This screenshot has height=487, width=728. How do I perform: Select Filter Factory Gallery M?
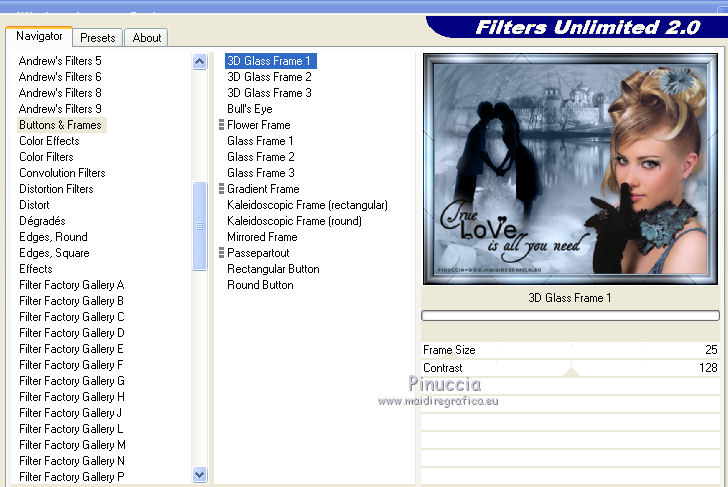[x=72, y=445]
